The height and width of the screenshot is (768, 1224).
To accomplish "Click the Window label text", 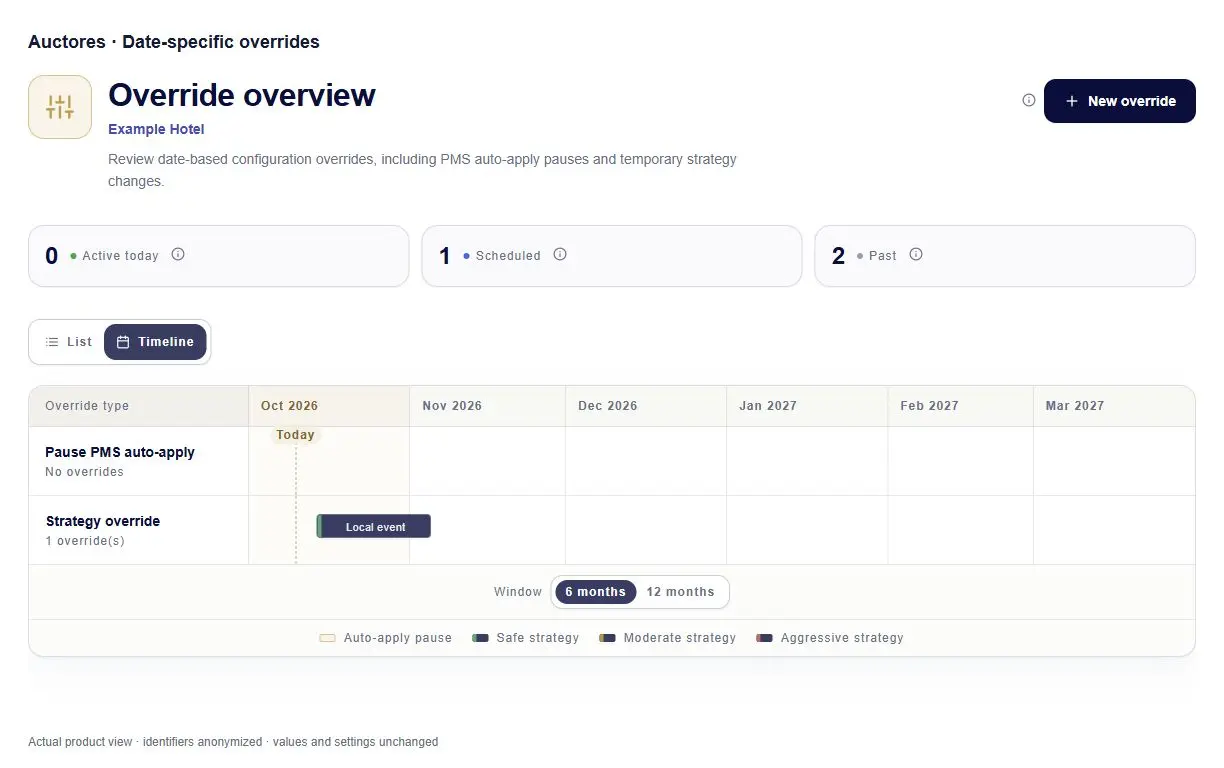I will [x=518, y=592].
